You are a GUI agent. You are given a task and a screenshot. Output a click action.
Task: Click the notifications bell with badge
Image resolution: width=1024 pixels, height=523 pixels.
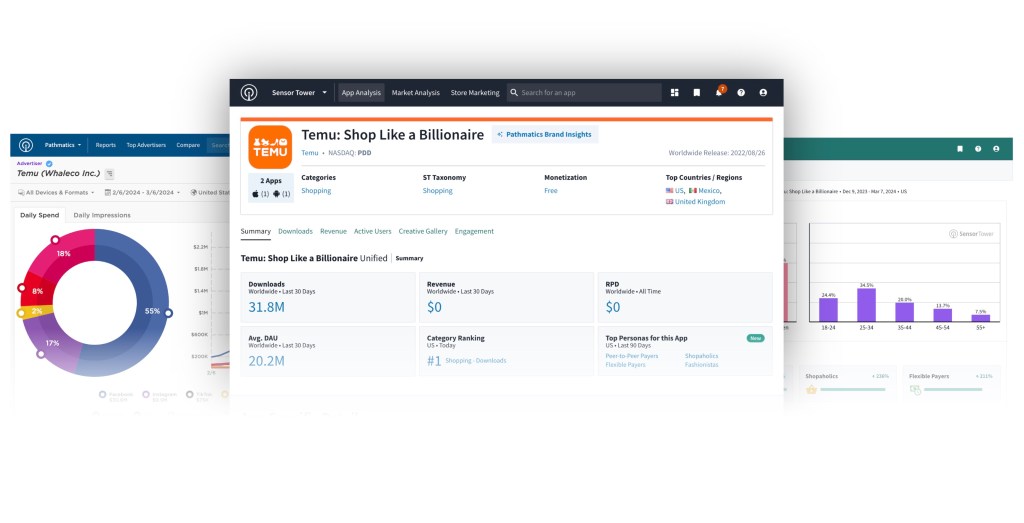718,93
